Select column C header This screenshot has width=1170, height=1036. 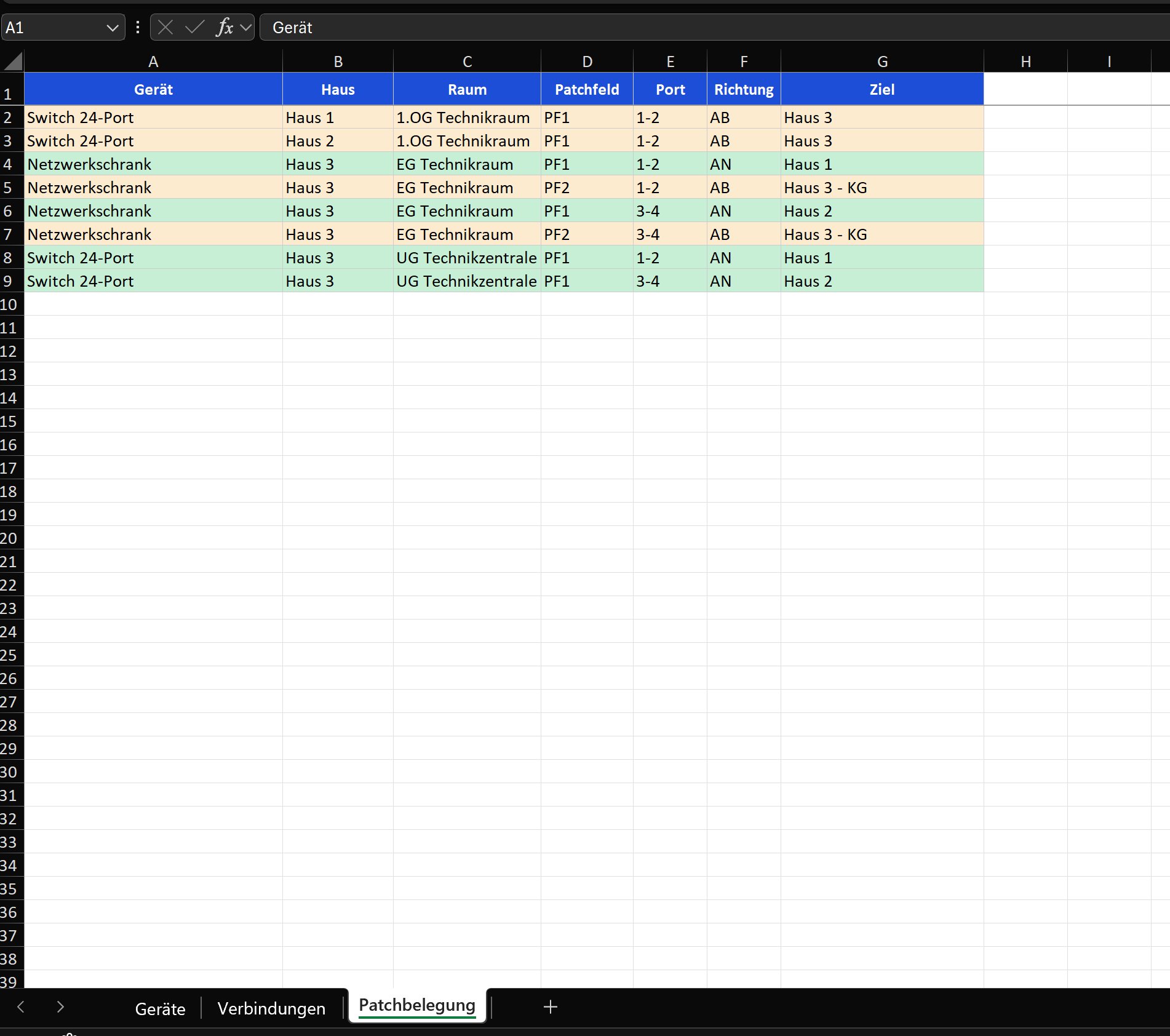[x=467, y=62]
